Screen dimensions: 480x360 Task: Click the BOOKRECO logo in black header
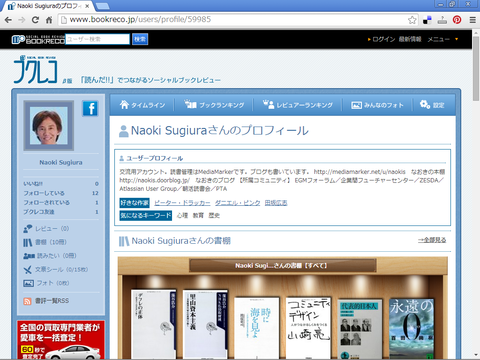point(38,39)
